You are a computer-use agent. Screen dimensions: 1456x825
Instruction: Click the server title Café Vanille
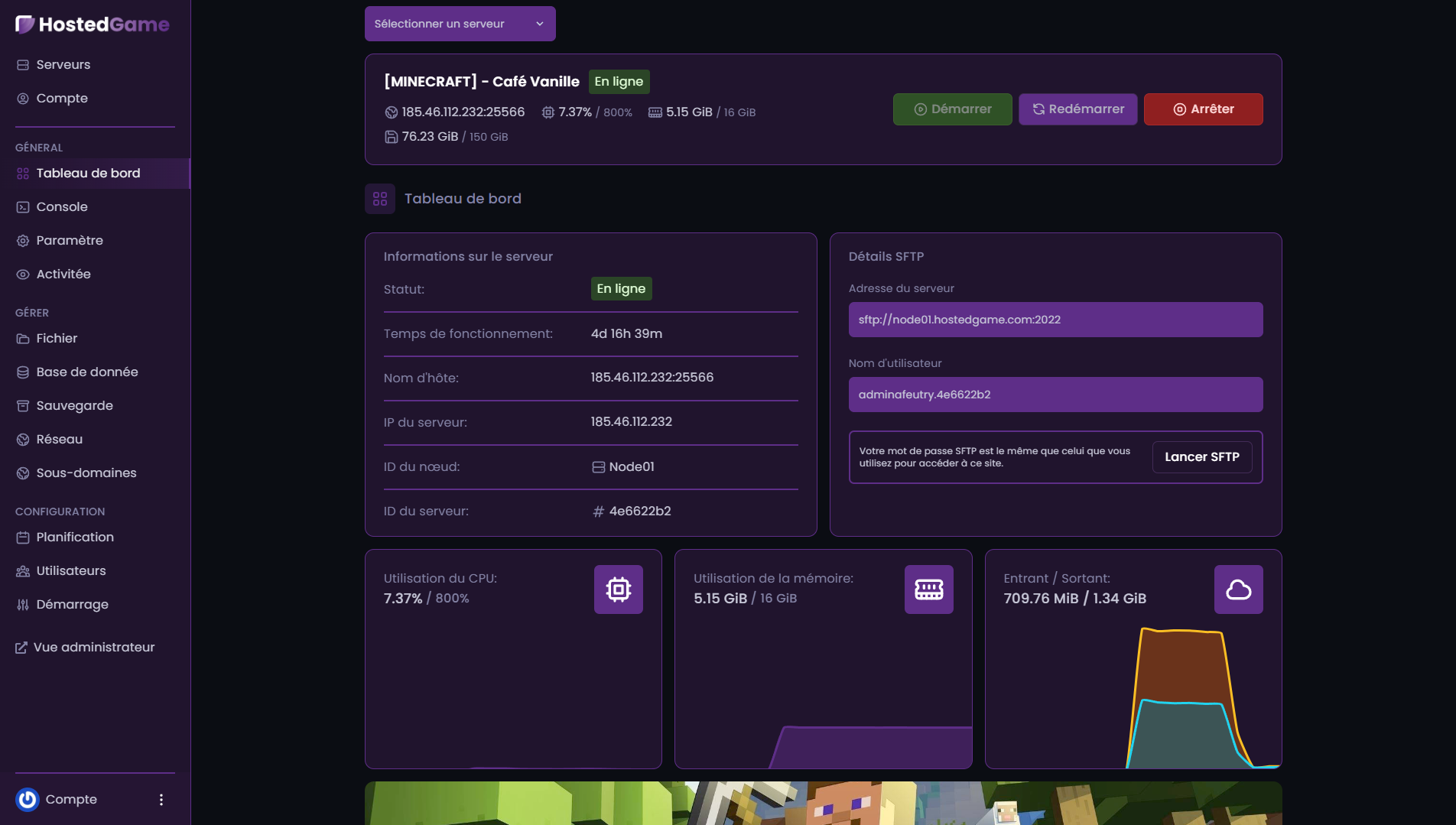click(x=482, y=82)
